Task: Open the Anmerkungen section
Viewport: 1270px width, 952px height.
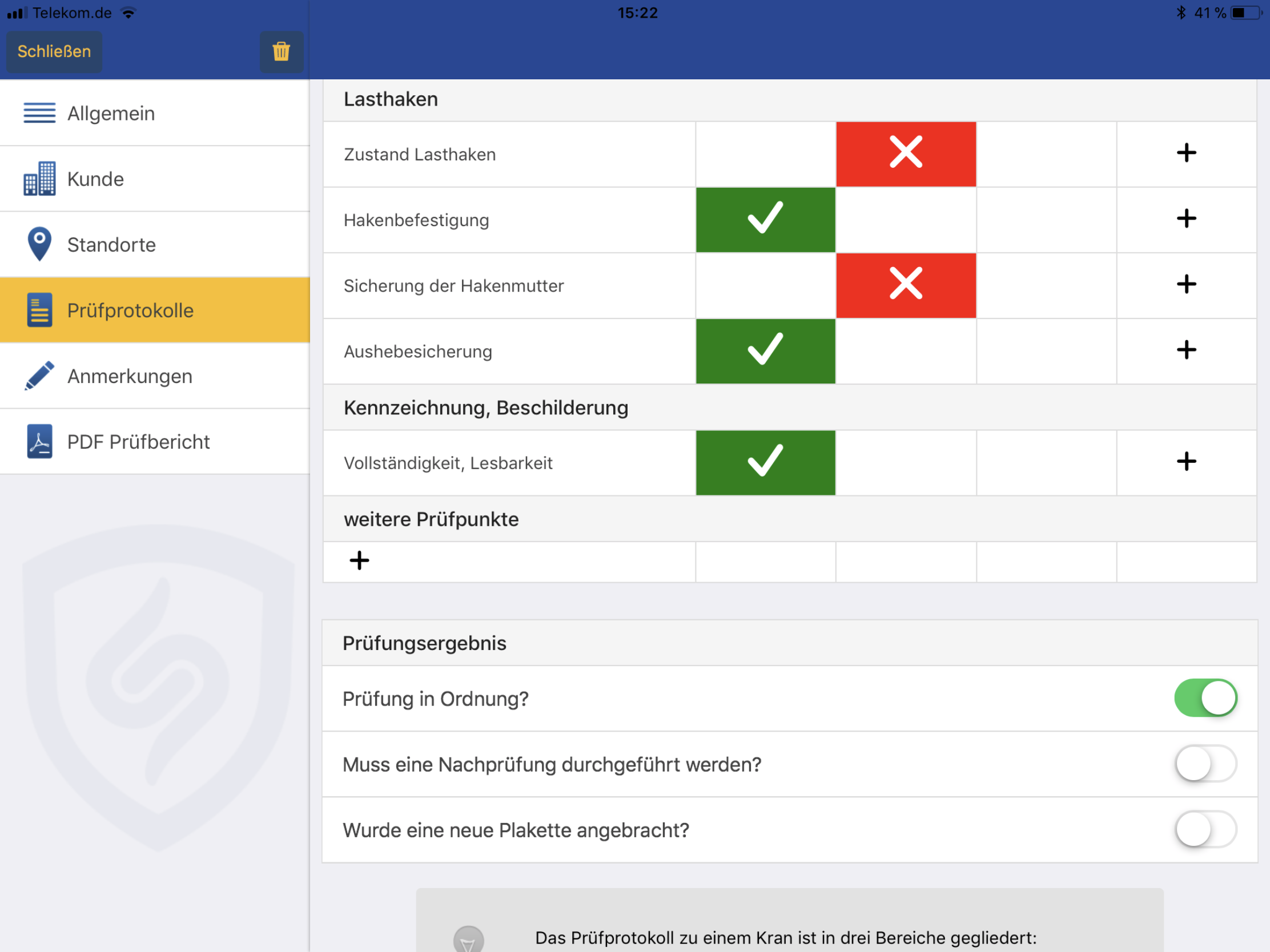Action: (x=155, y=376)
